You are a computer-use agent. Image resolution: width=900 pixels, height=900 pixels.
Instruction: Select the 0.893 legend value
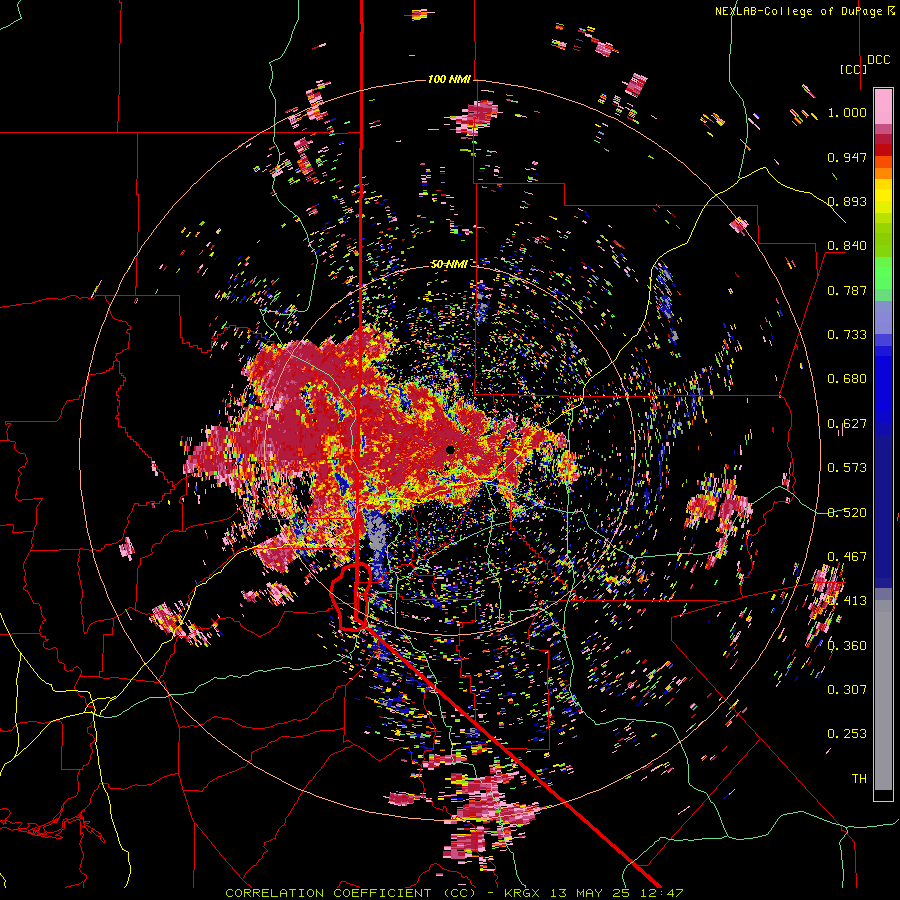point(847,201)
